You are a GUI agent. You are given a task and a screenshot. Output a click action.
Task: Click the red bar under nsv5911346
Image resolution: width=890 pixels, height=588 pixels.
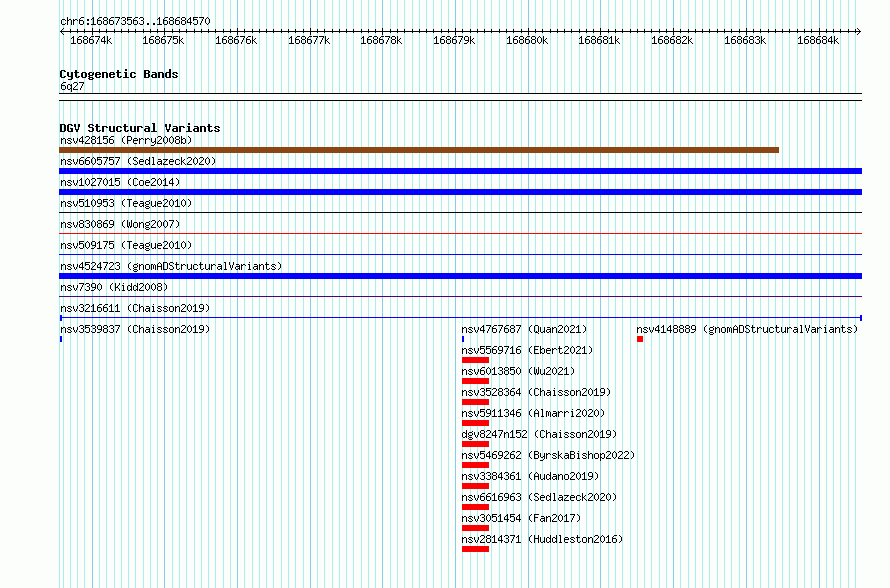pyautogui.click(x=475, y=423)
